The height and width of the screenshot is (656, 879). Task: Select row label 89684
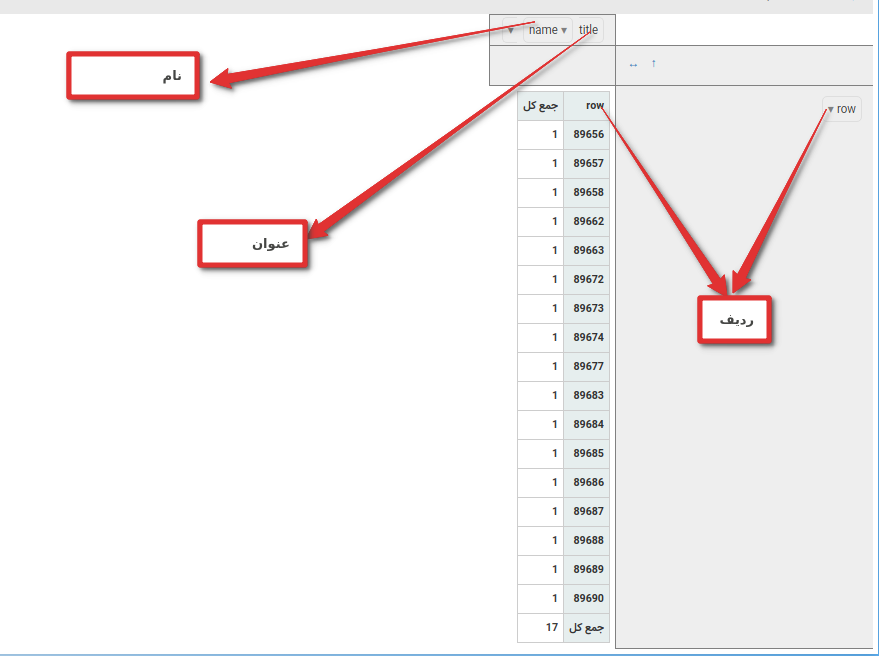[x=586, y=425]
